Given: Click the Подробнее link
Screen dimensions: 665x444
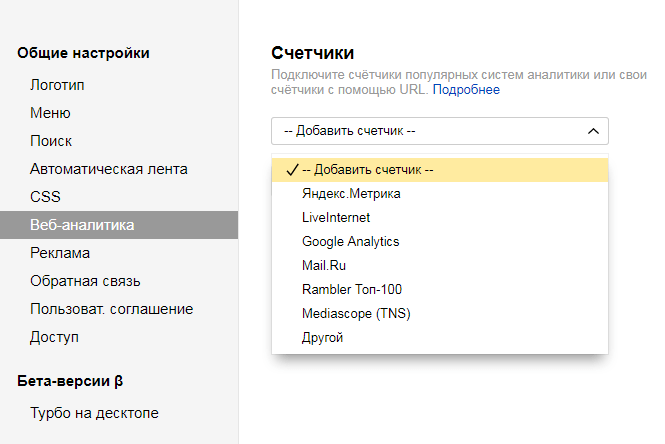Looking at the screenshot, I should pyautogui.click(x=466, y=89).
